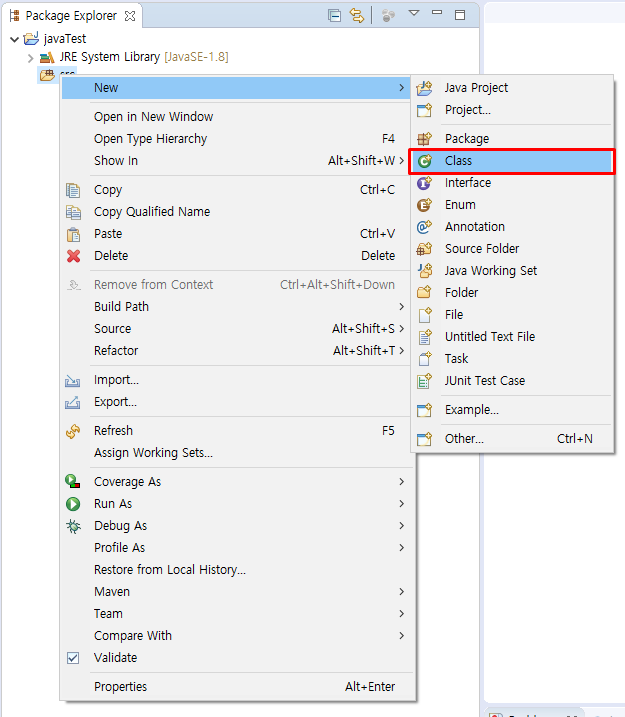Select JUnit Test Case menu entry
This screenshot has width=625, height=717.
coord(512,380)
